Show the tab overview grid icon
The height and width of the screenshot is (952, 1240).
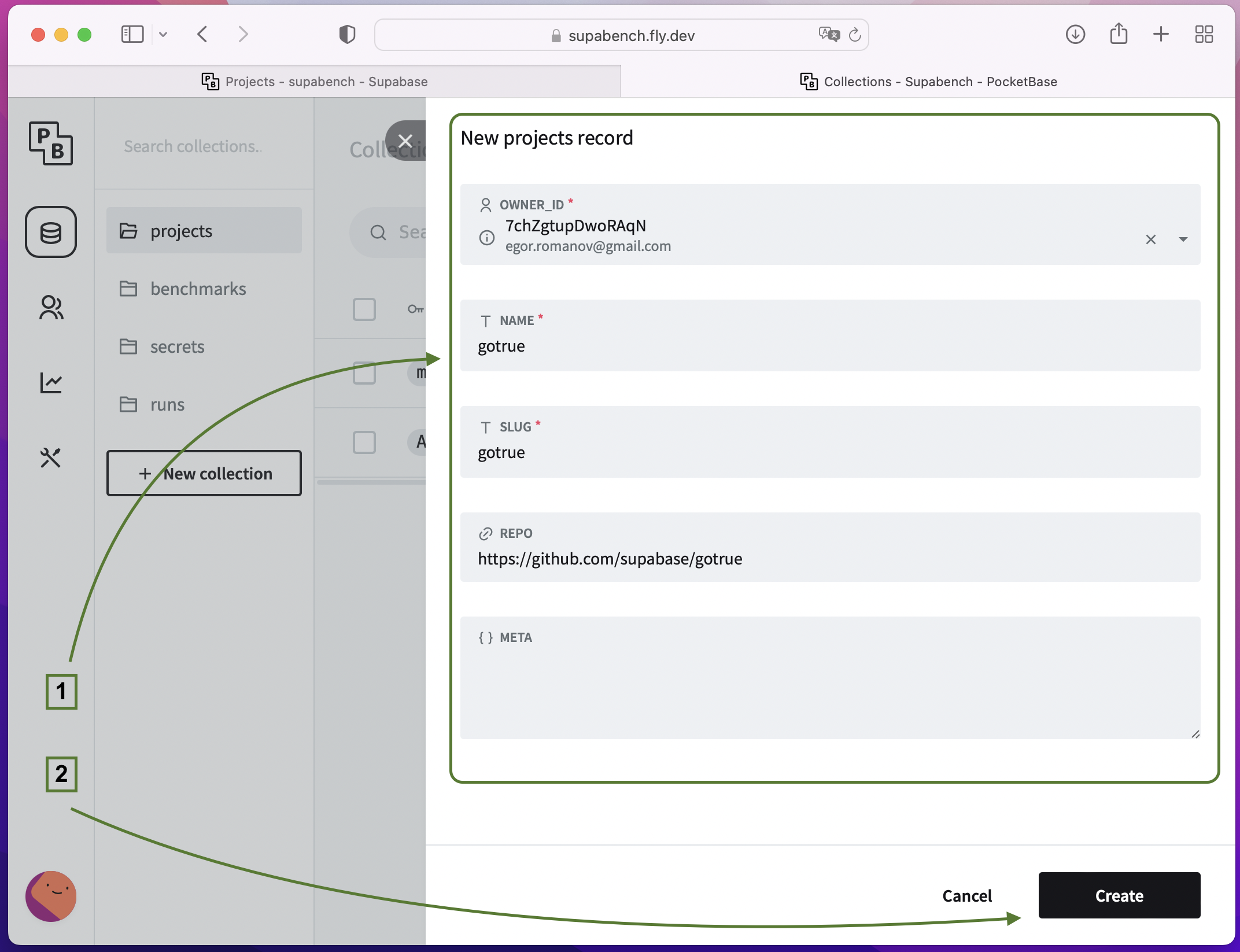pyautogui.click(x=1204, y=34)
